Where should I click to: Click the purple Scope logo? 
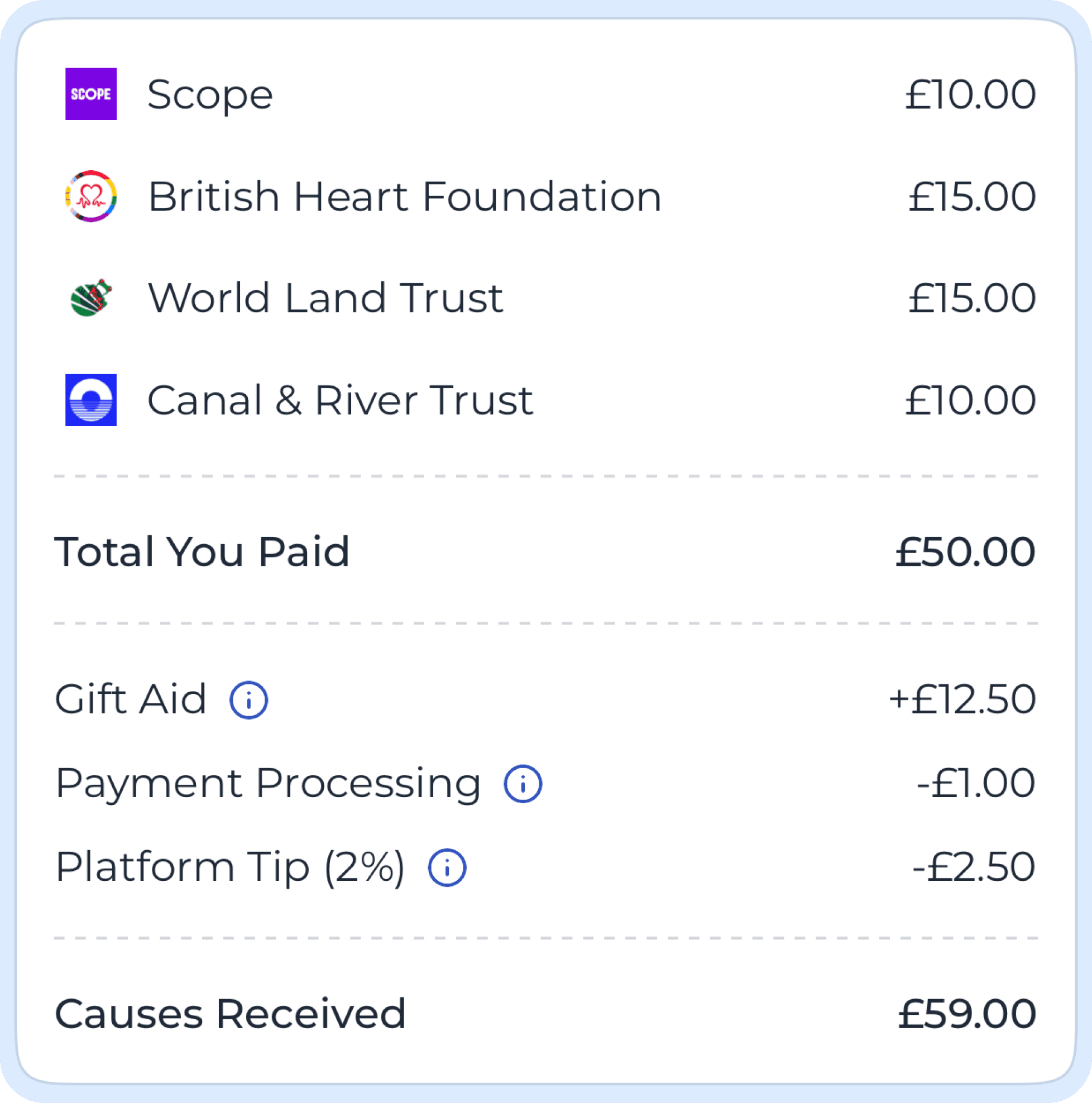(91, 94)
